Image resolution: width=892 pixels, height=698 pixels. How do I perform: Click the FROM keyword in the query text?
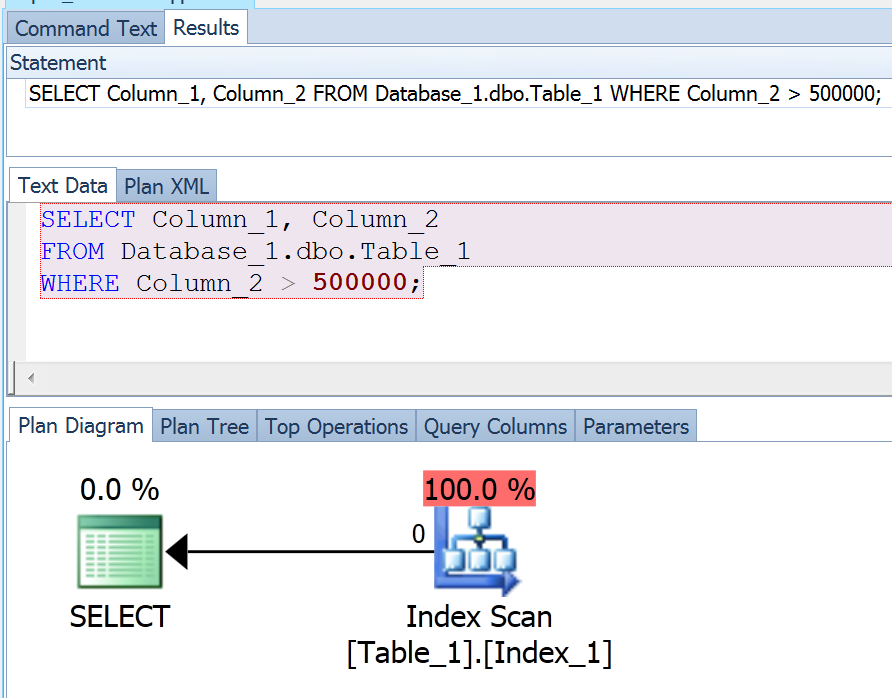(x=73, y=251)
